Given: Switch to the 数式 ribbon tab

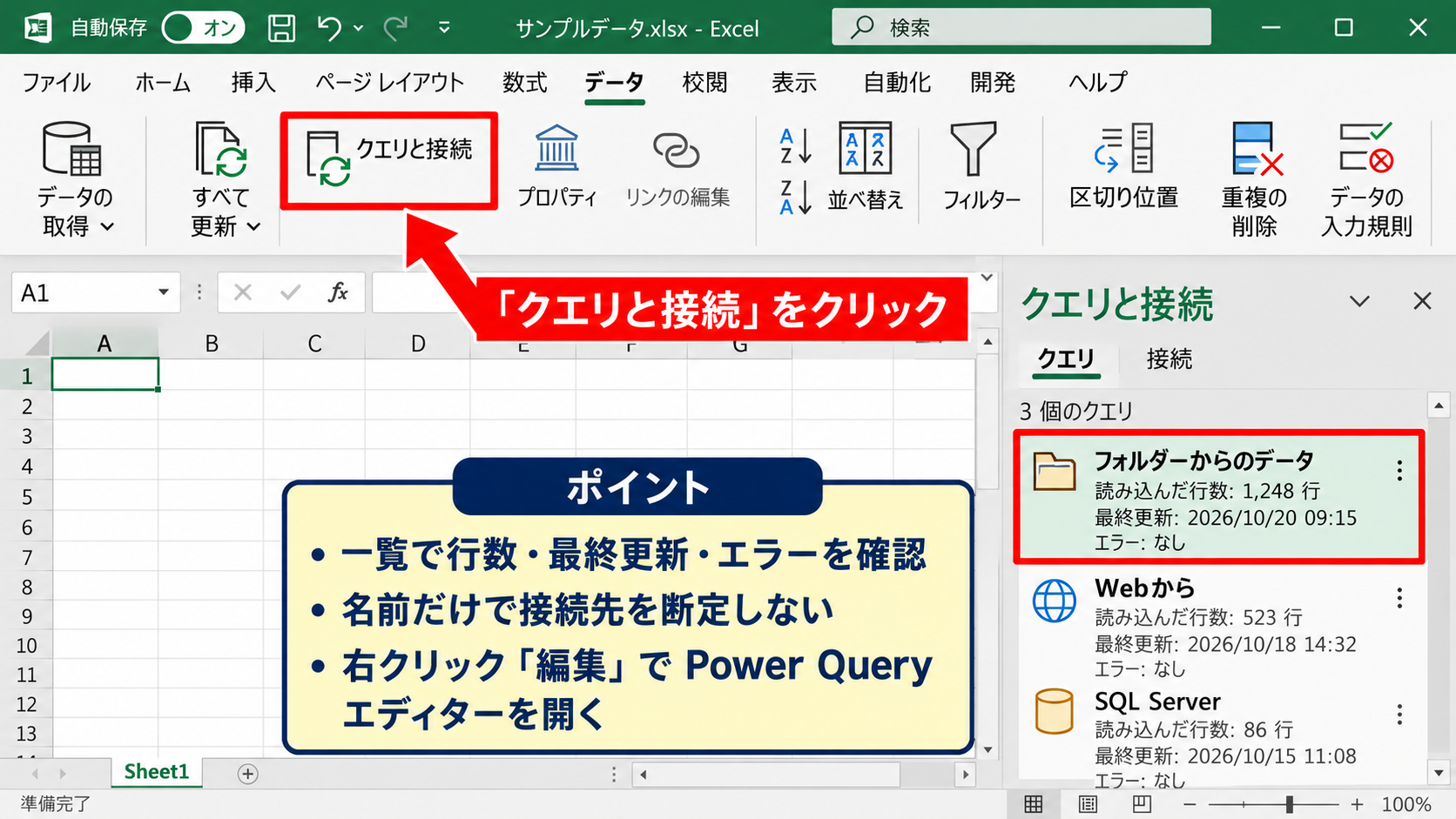Looking at the screenshot, I should click(524, 82).
